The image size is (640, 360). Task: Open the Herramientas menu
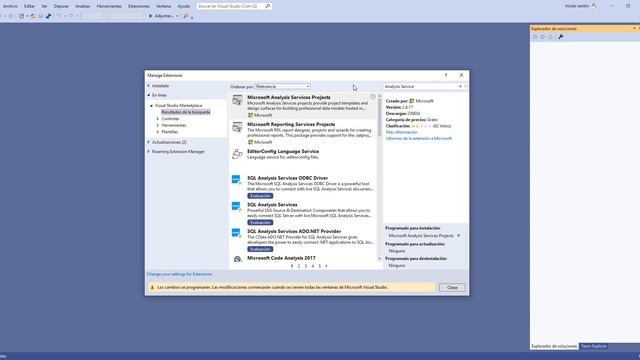(109, 6)
